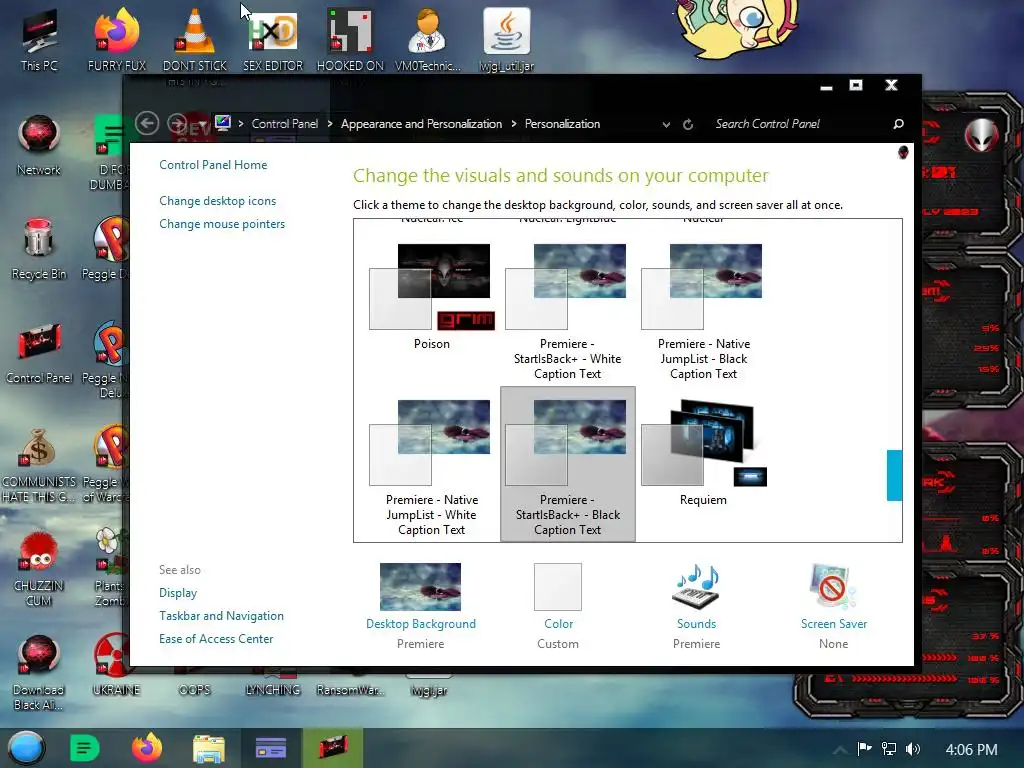Select the VLC cone desktop shortcut
This screenshot has height=768, width=1024.
[x=195, y=40]
